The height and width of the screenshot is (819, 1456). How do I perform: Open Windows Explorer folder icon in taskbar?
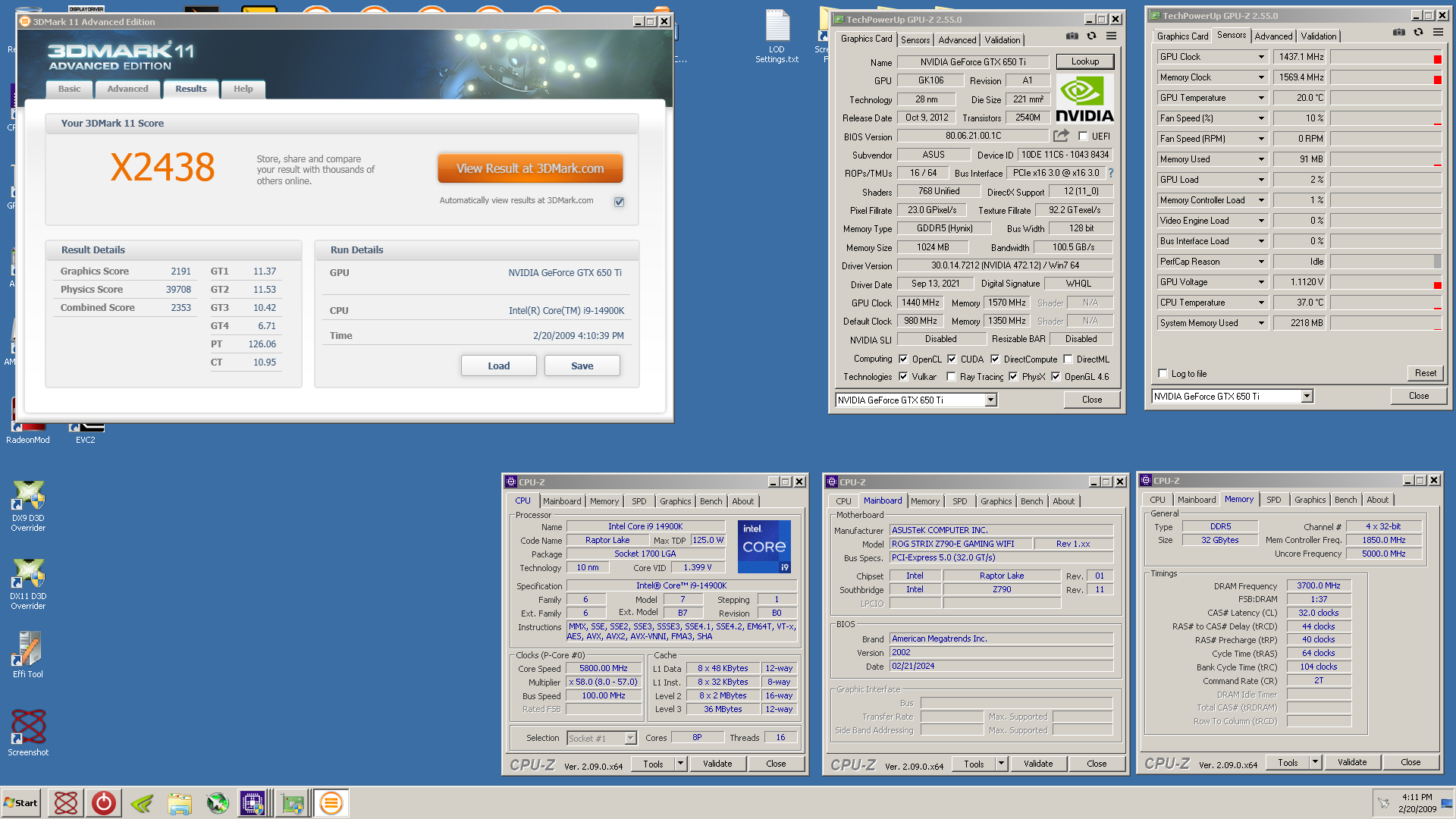click(180, 803)
